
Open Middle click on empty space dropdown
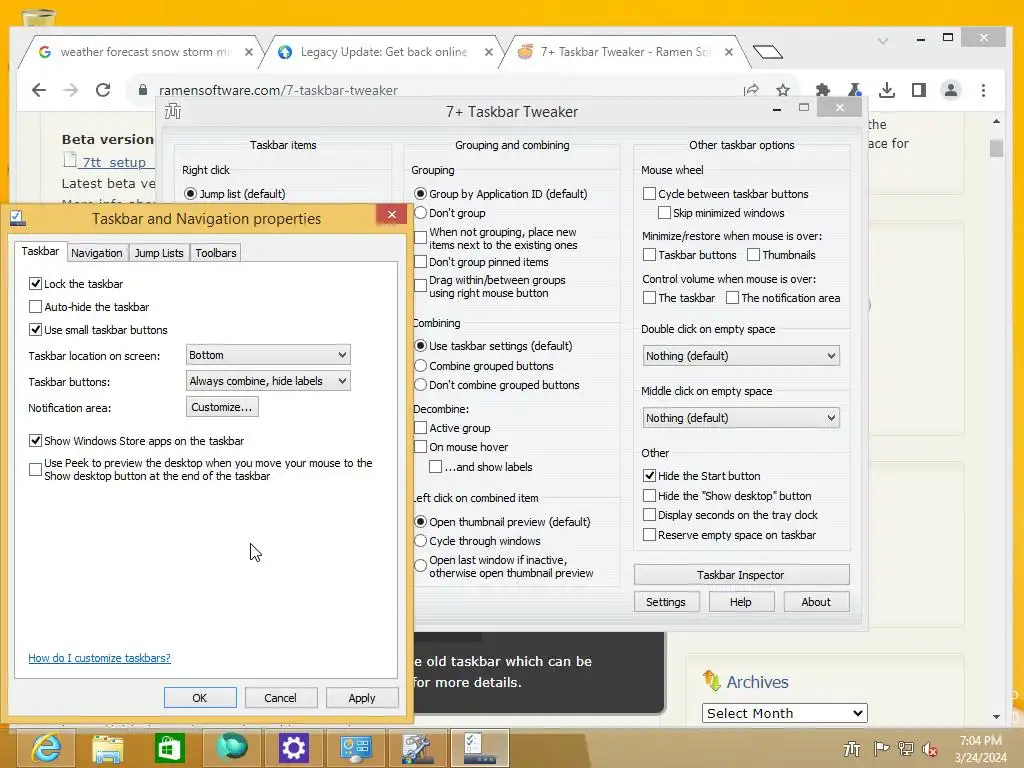(741, 418)
